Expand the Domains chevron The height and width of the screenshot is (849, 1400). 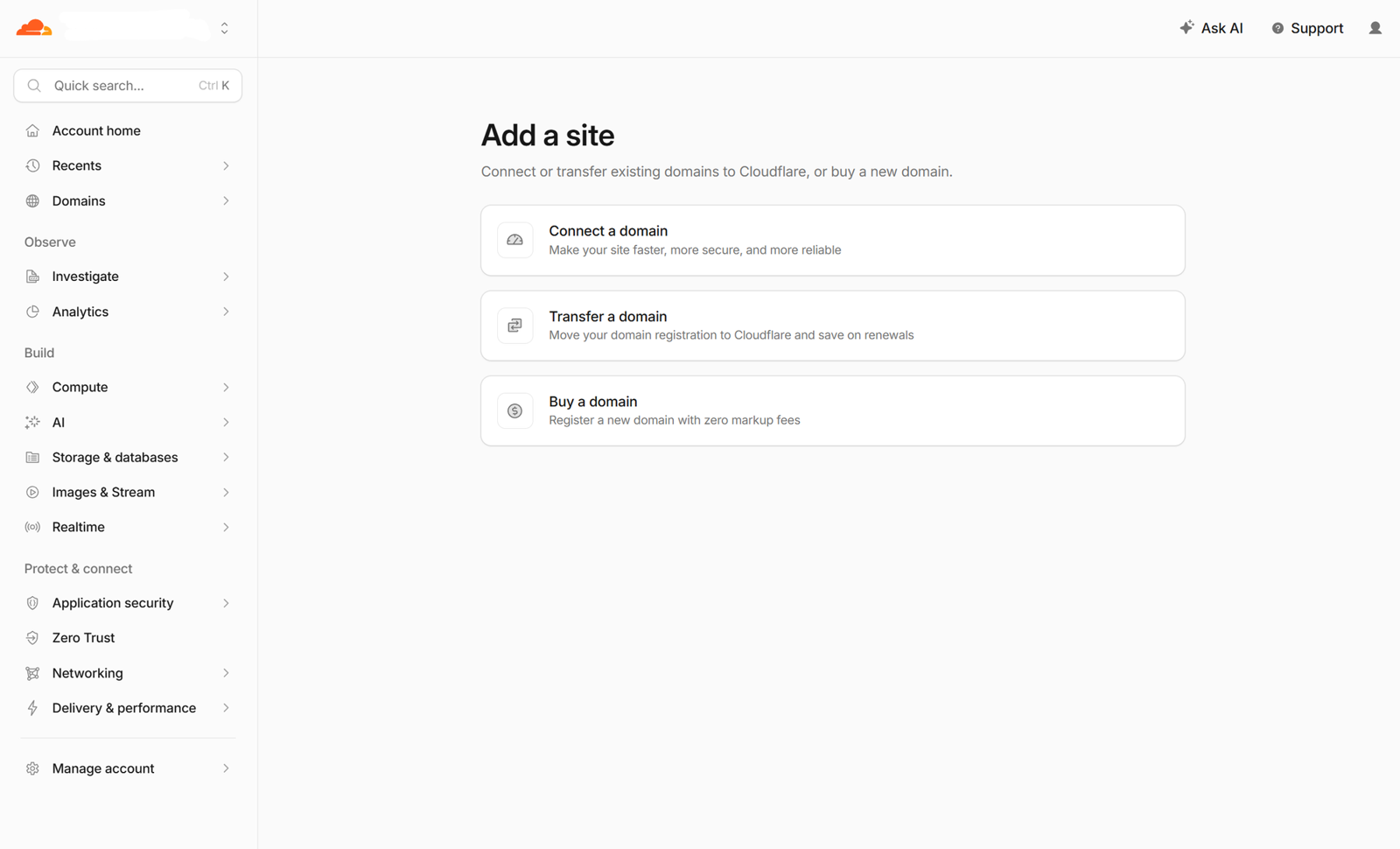[226, 200]
